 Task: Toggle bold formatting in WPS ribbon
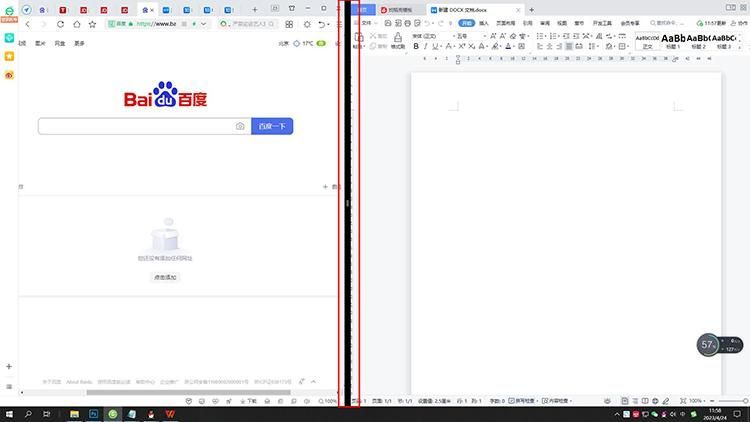tap(416, 46)
